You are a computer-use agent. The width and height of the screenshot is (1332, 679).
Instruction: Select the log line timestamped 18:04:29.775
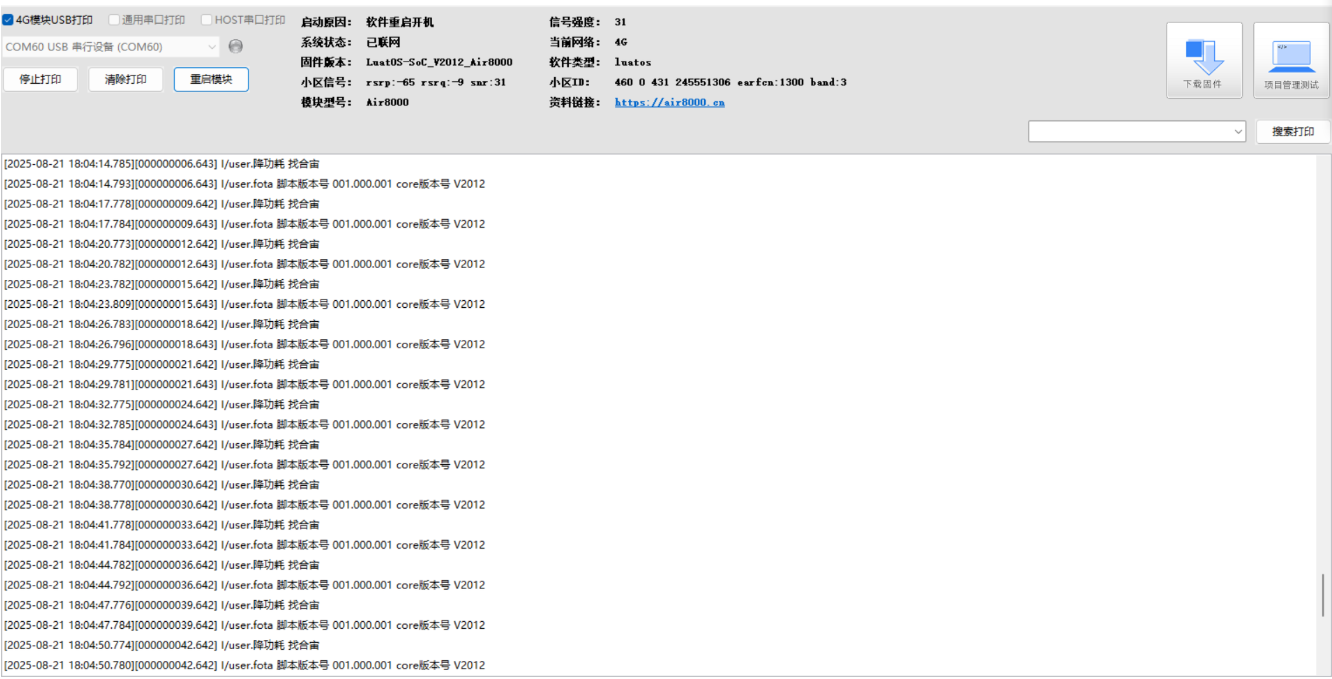pos(162,364)
